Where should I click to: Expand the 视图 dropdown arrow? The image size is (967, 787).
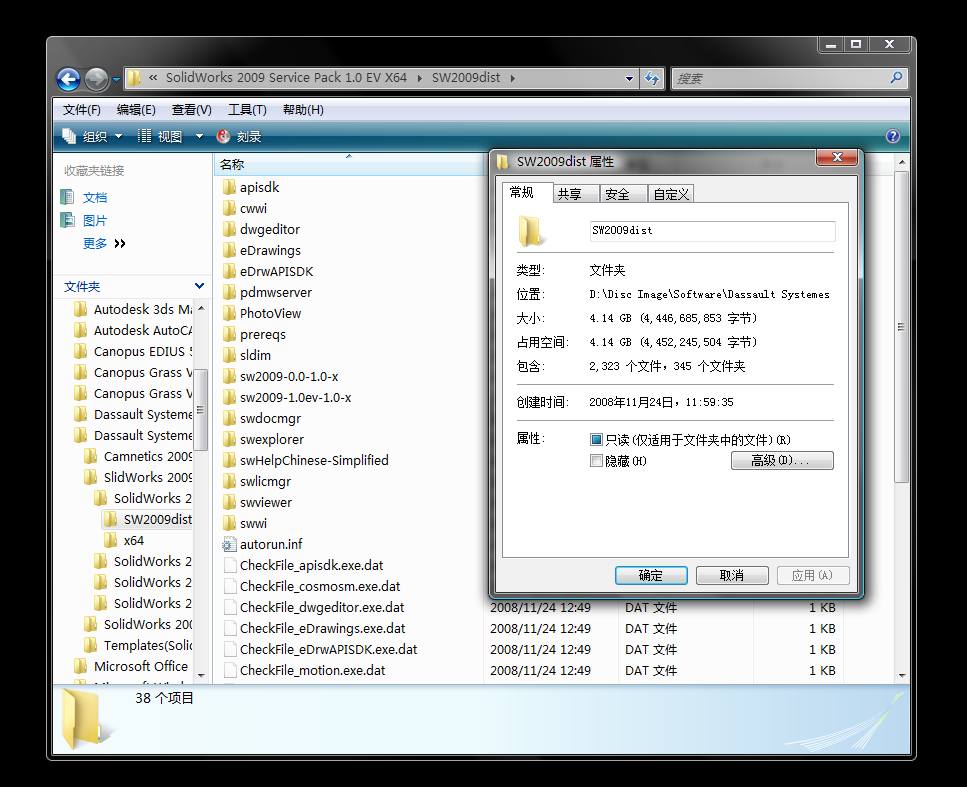point(199,136)
